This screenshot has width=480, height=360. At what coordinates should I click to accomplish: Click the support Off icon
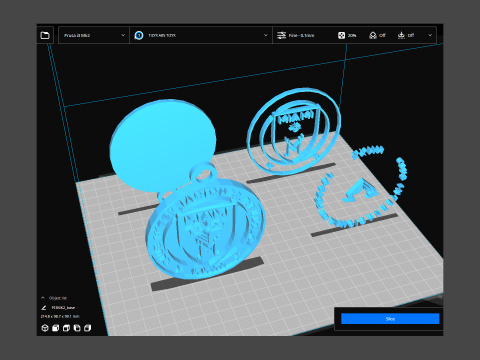[373, 35]
